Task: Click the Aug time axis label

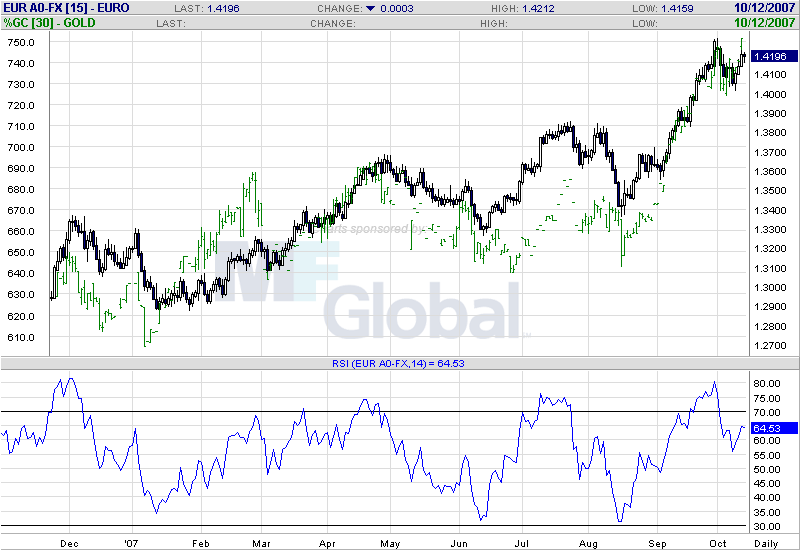Action: click(x=588, y=543)
